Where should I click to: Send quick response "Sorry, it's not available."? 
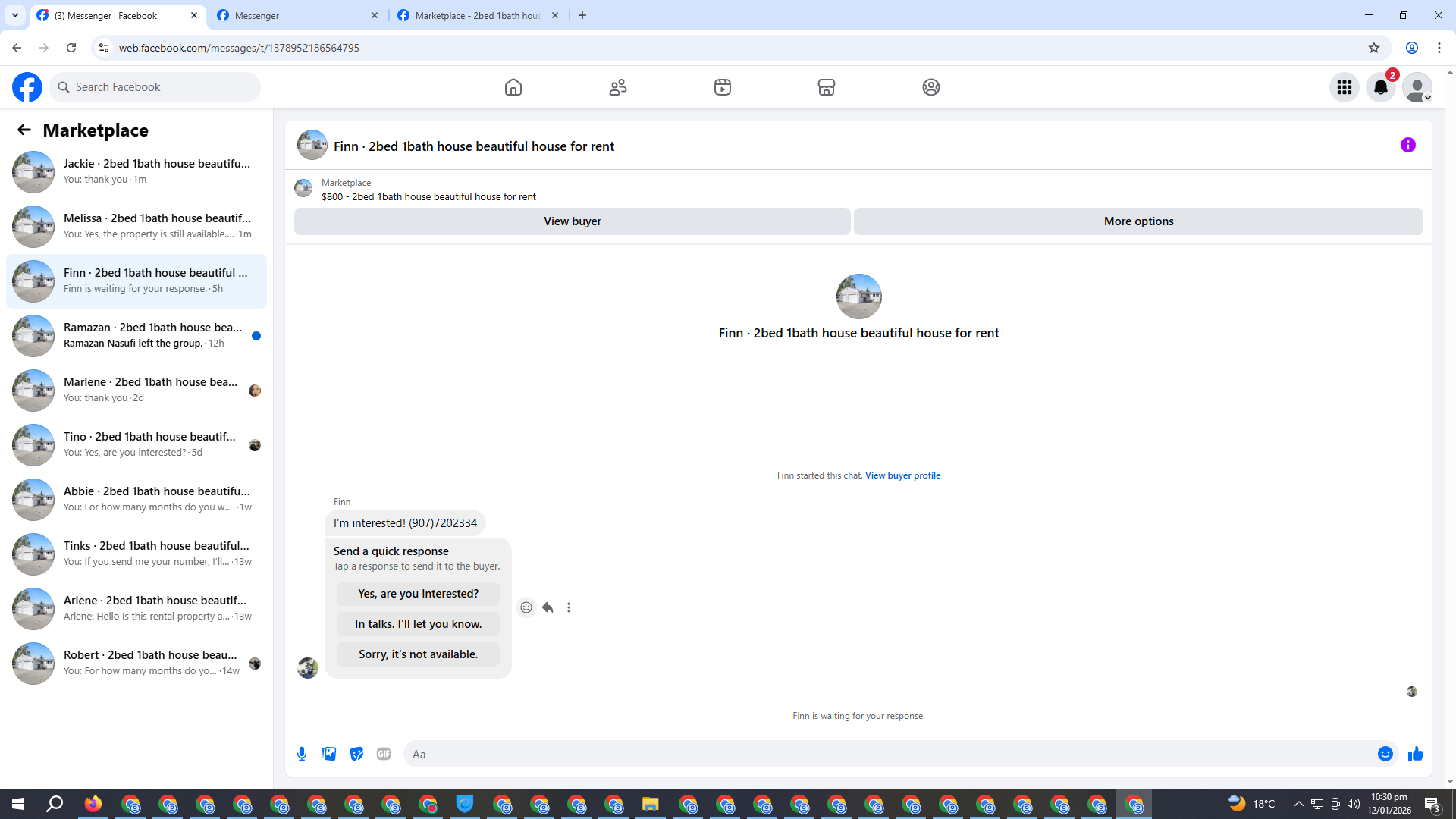point(418,654)
